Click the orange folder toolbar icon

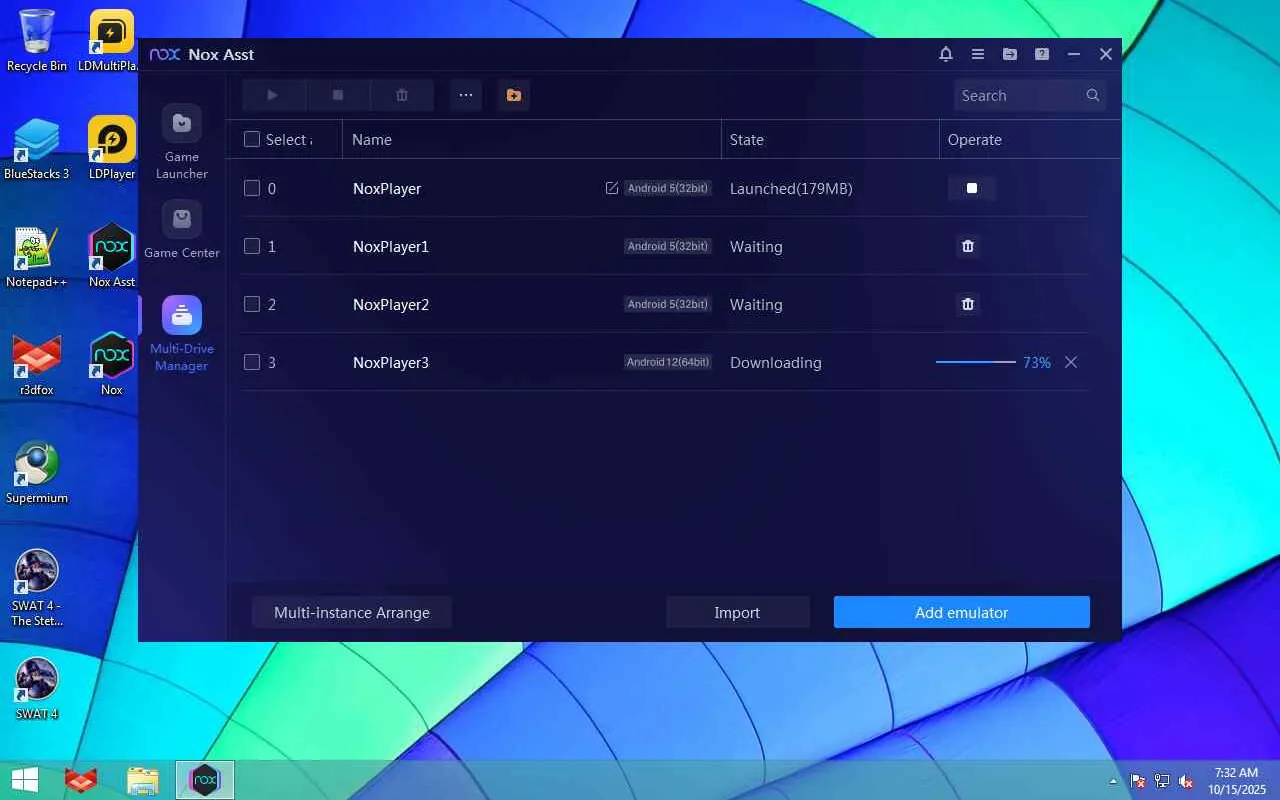coord(514,95)
